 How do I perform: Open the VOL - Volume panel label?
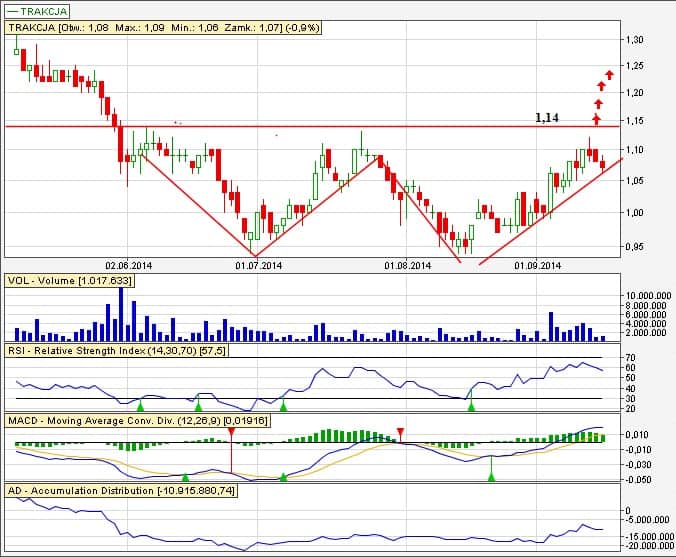tap(70, 281)
